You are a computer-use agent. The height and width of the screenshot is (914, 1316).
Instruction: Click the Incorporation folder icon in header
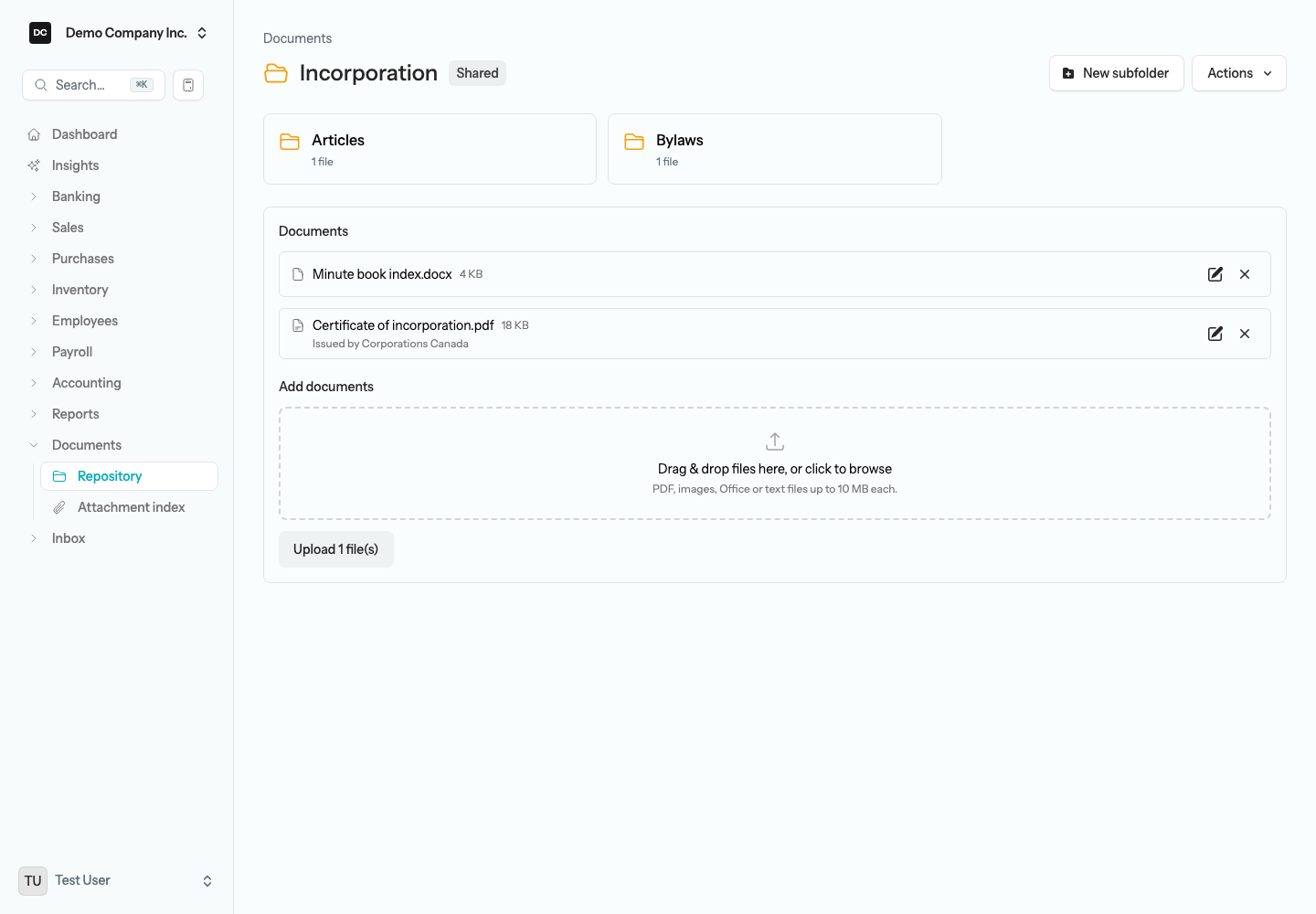[276, 73]
